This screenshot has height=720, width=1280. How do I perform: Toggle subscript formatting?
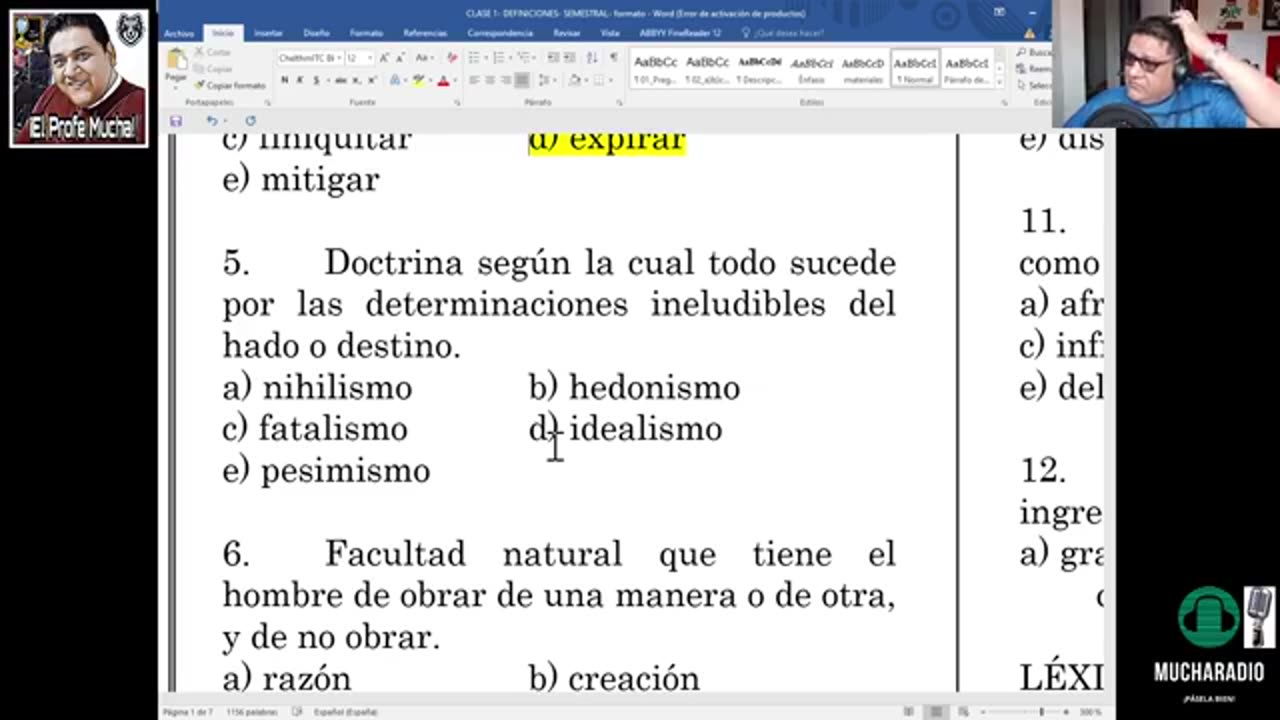point(356,80)
